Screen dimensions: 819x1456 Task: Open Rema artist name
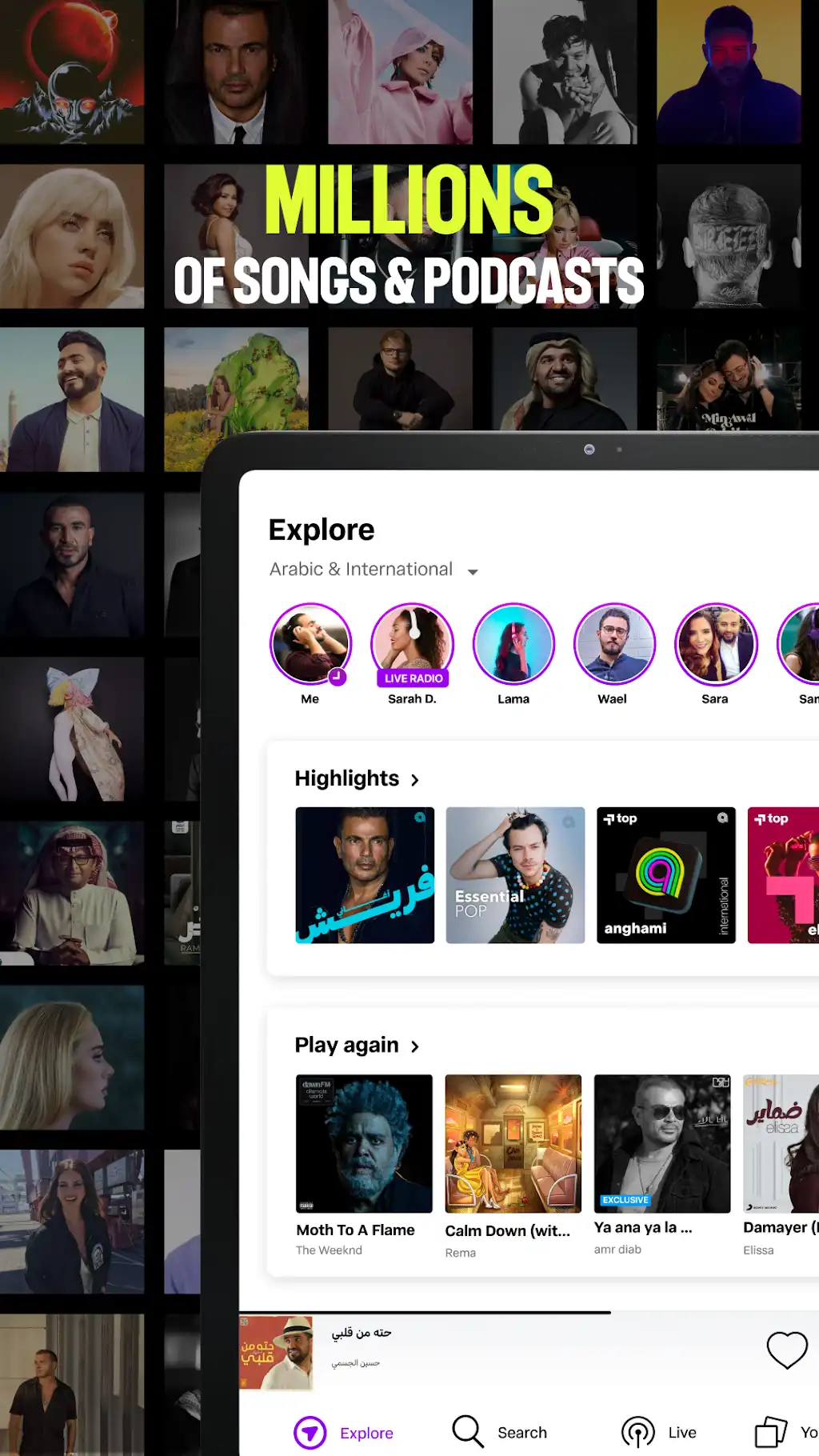[x=460, y=1253]
